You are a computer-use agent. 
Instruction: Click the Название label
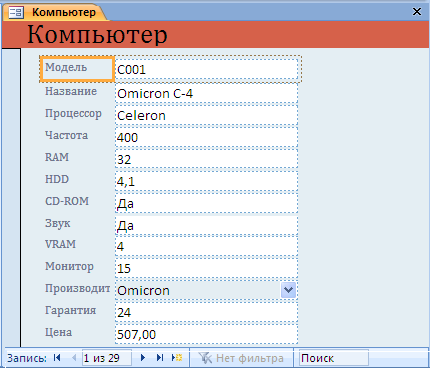(x=71, y=91)
